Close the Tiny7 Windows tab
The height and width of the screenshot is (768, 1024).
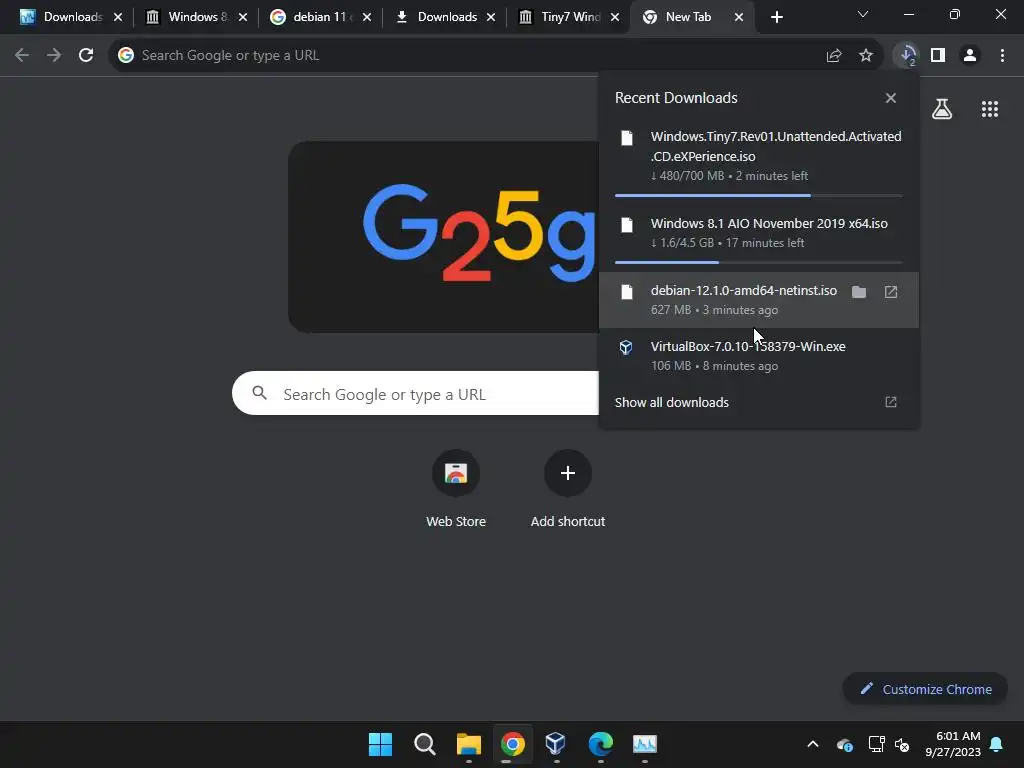tap(615, 17)
